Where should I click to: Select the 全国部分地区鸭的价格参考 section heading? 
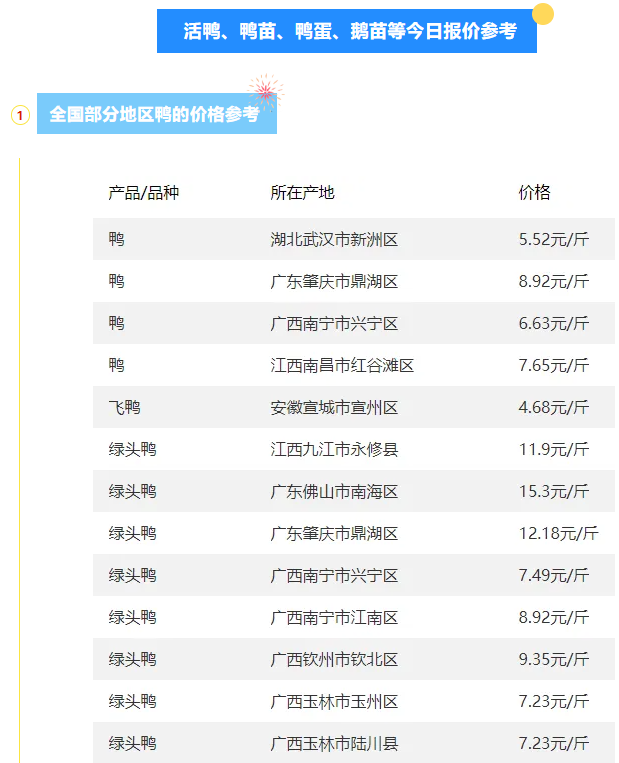[x=154, y=115]
